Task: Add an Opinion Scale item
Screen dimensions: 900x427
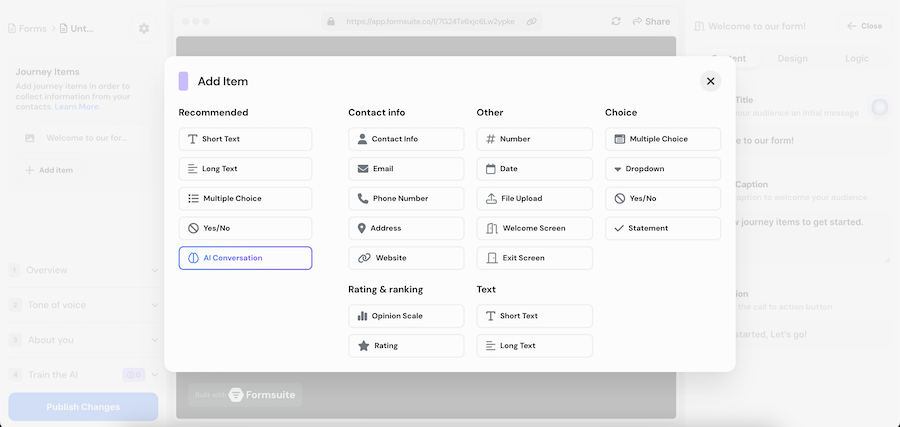Action: coord(406,316)
